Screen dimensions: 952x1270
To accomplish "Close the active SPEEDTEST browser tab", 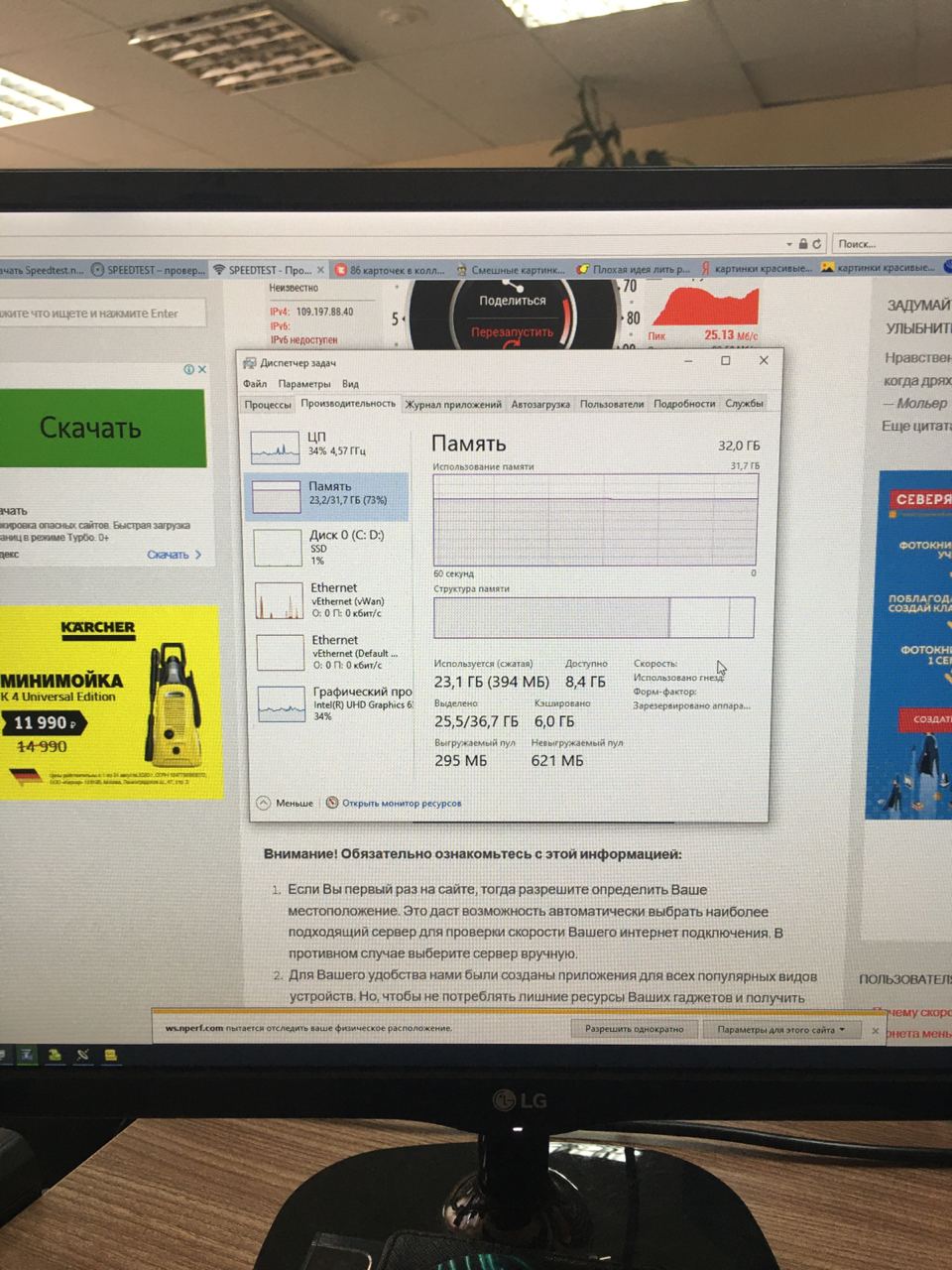I will 320,270.
